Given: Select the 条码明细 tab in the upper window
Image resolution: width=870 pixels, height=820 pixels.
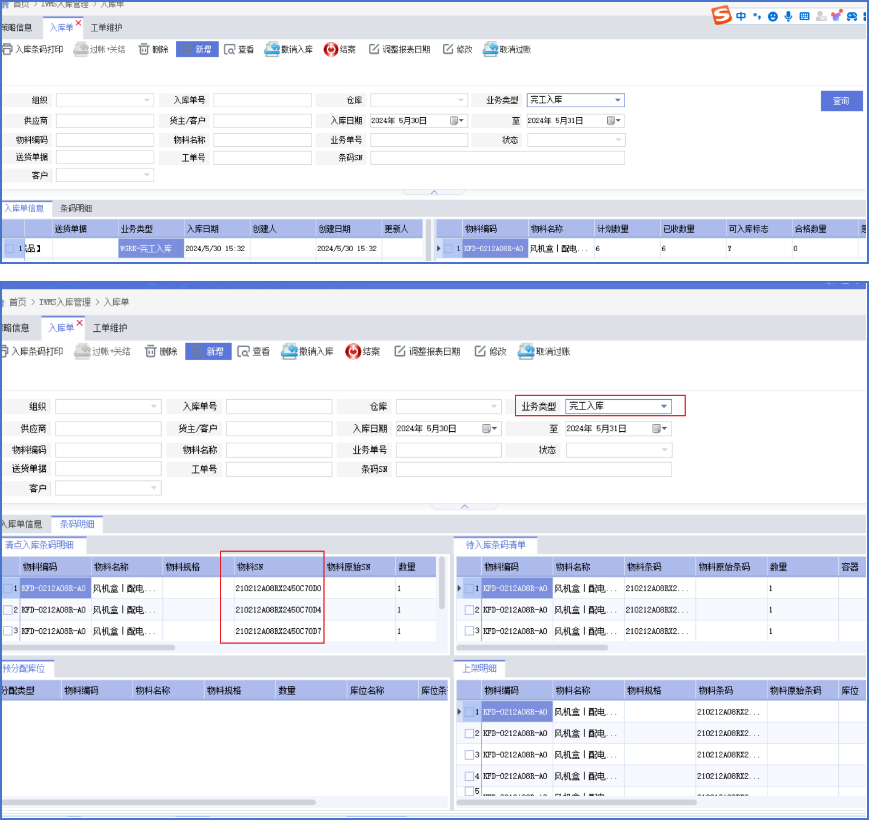Looking at the screenshot, I should click(76, 209).
